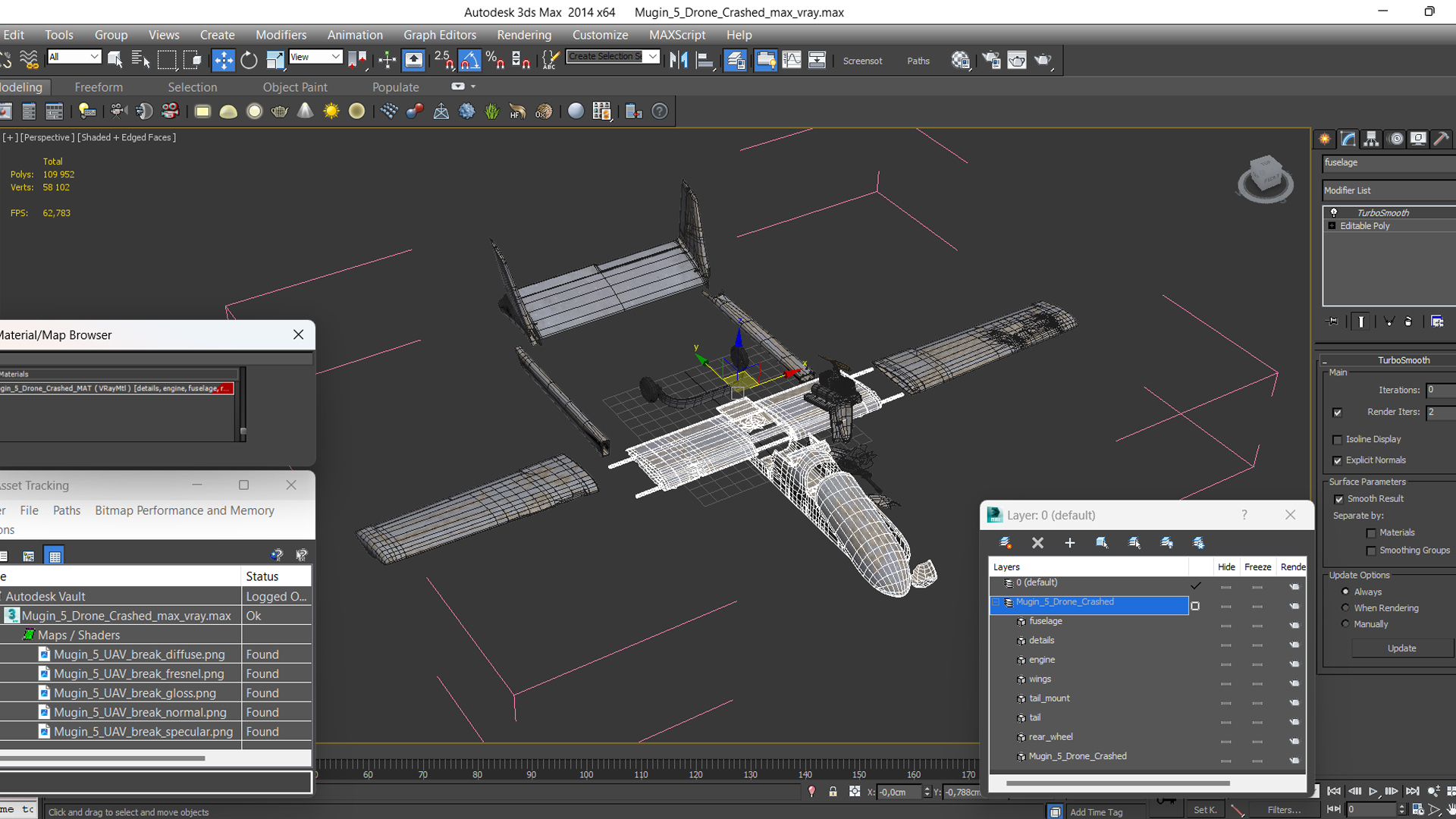This screenshot has width=1456, height=819.
Task: Switch to the Object Paint ribbon tab
Action: [x=295, y=87]
